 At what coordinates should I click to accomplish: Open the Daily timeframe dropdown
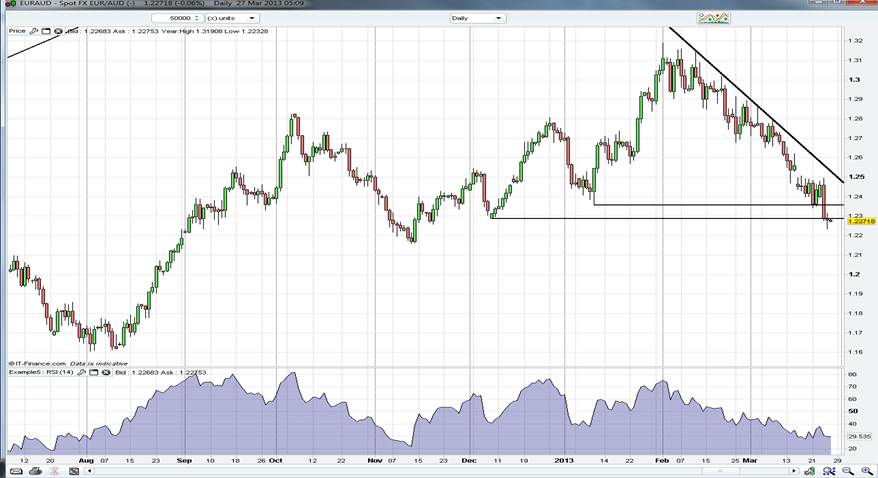tap(478, 18)
